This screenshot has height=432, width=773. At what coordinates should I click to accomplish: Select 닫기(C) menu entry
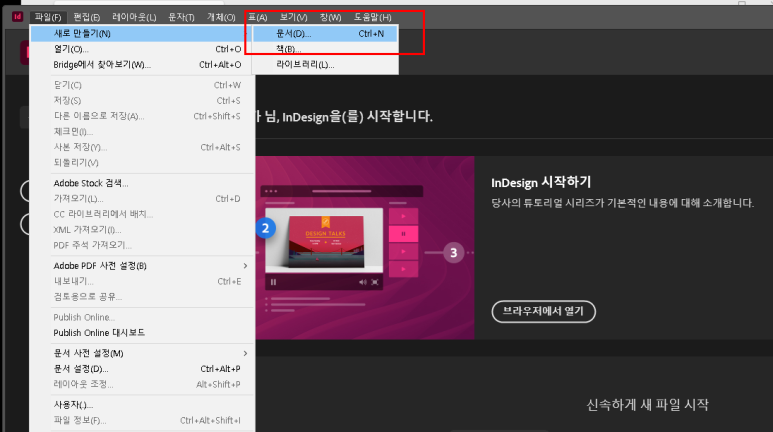pos(142,85)
